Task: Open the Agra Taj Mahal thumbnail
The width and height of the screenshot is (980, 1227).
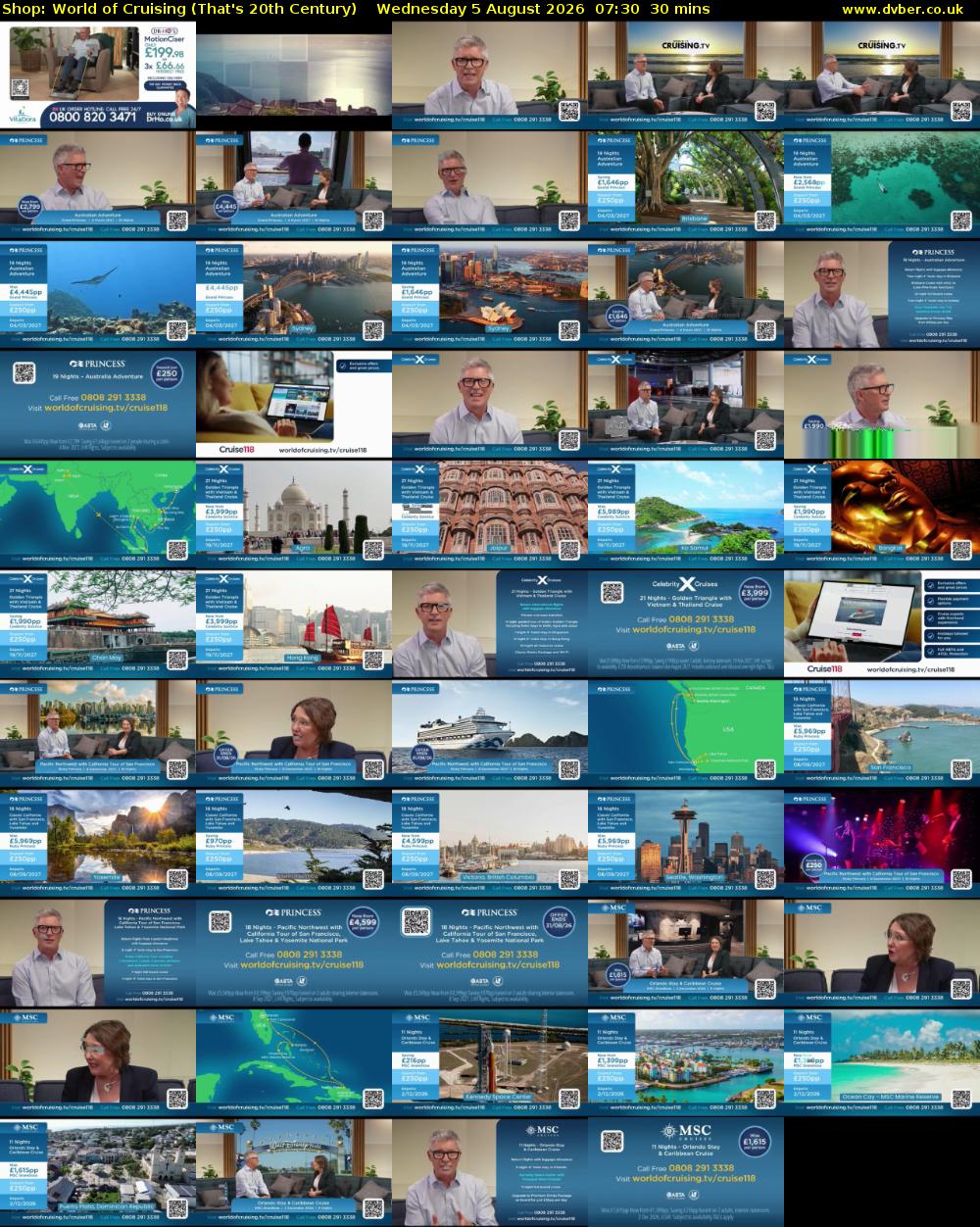Action: point(294,515)
